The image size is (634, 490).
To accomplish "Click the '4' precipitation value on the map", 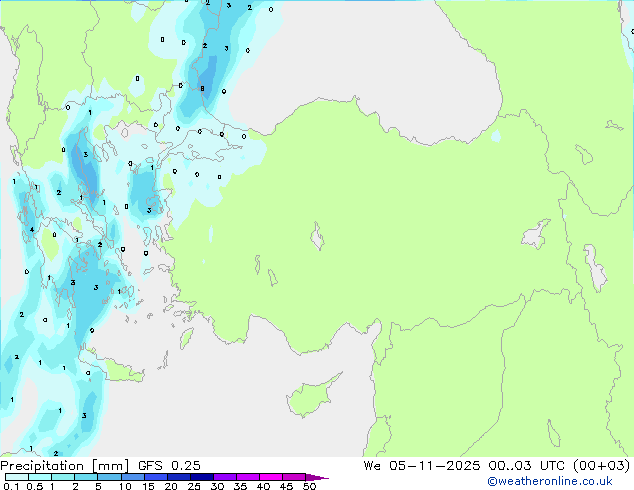I will point(32,230).
